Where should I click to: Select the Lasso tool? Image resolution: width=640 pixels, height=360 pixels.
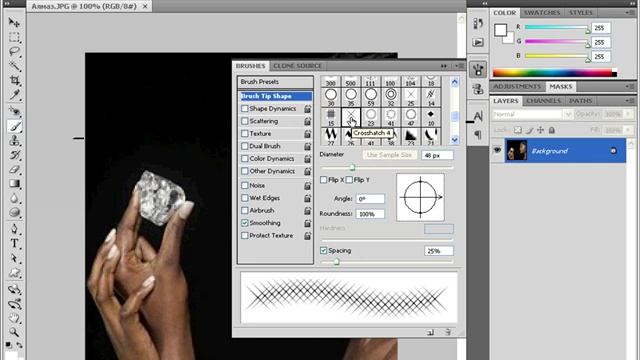click(x=14, y=51)
